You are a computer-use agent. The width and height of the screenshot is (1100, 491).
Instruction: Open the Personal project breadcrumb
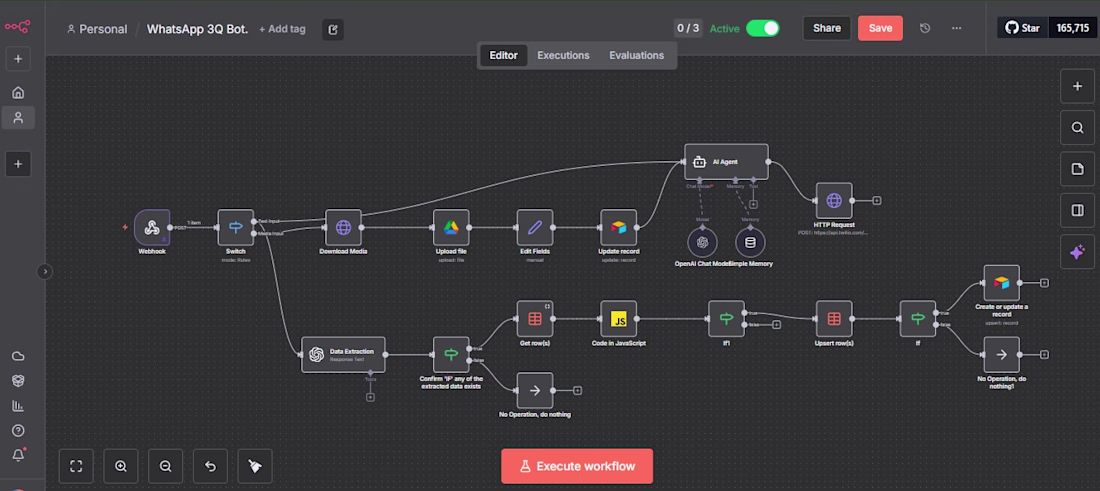[x=97, y=29]
